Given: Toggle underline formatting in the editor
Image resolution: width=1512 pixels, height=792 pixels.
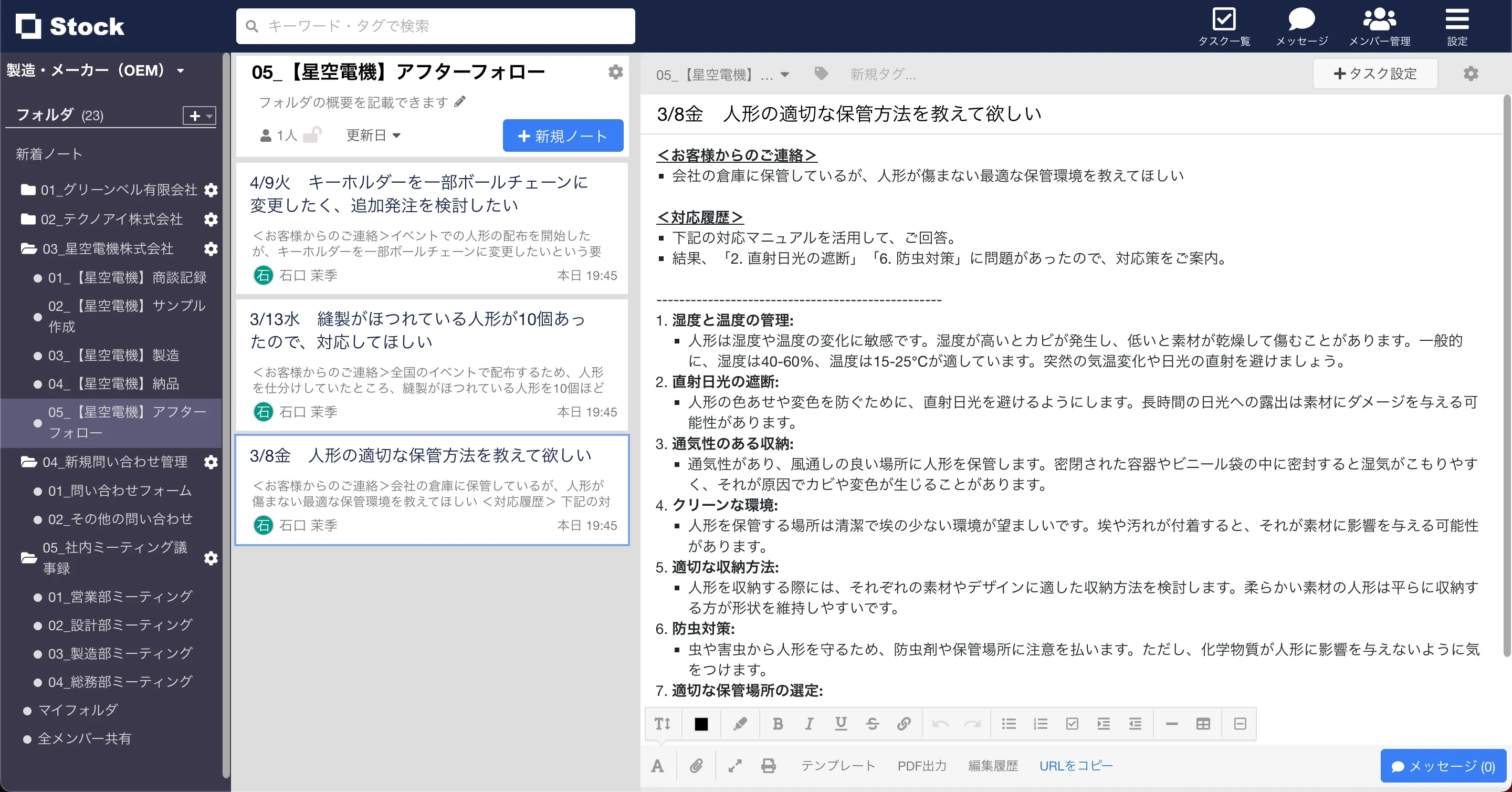Looking at the screenshot, I should tap(841, 724).
